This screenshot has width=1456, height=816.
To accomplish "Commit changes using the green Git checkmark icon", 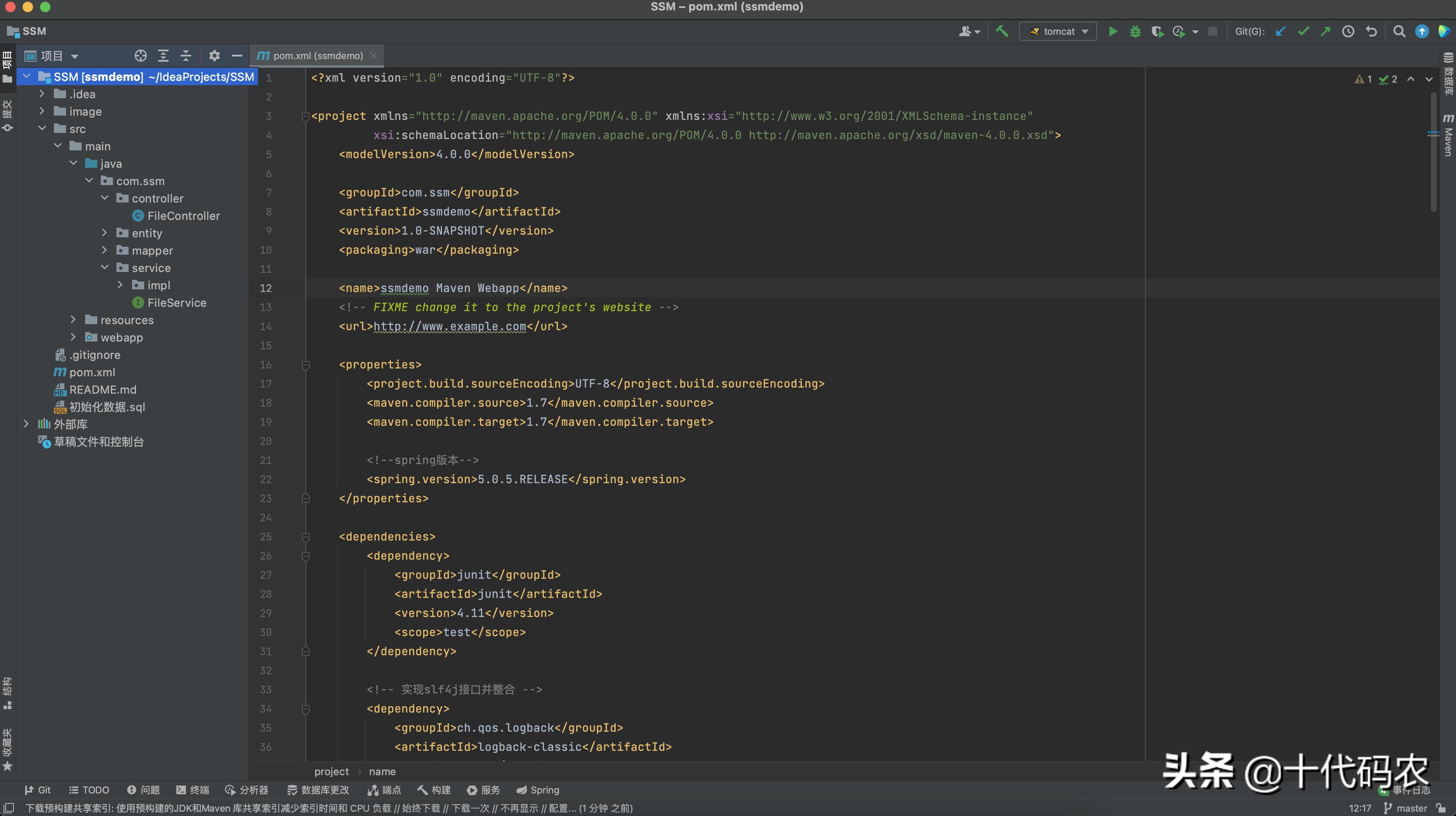I will point(1303,31).
